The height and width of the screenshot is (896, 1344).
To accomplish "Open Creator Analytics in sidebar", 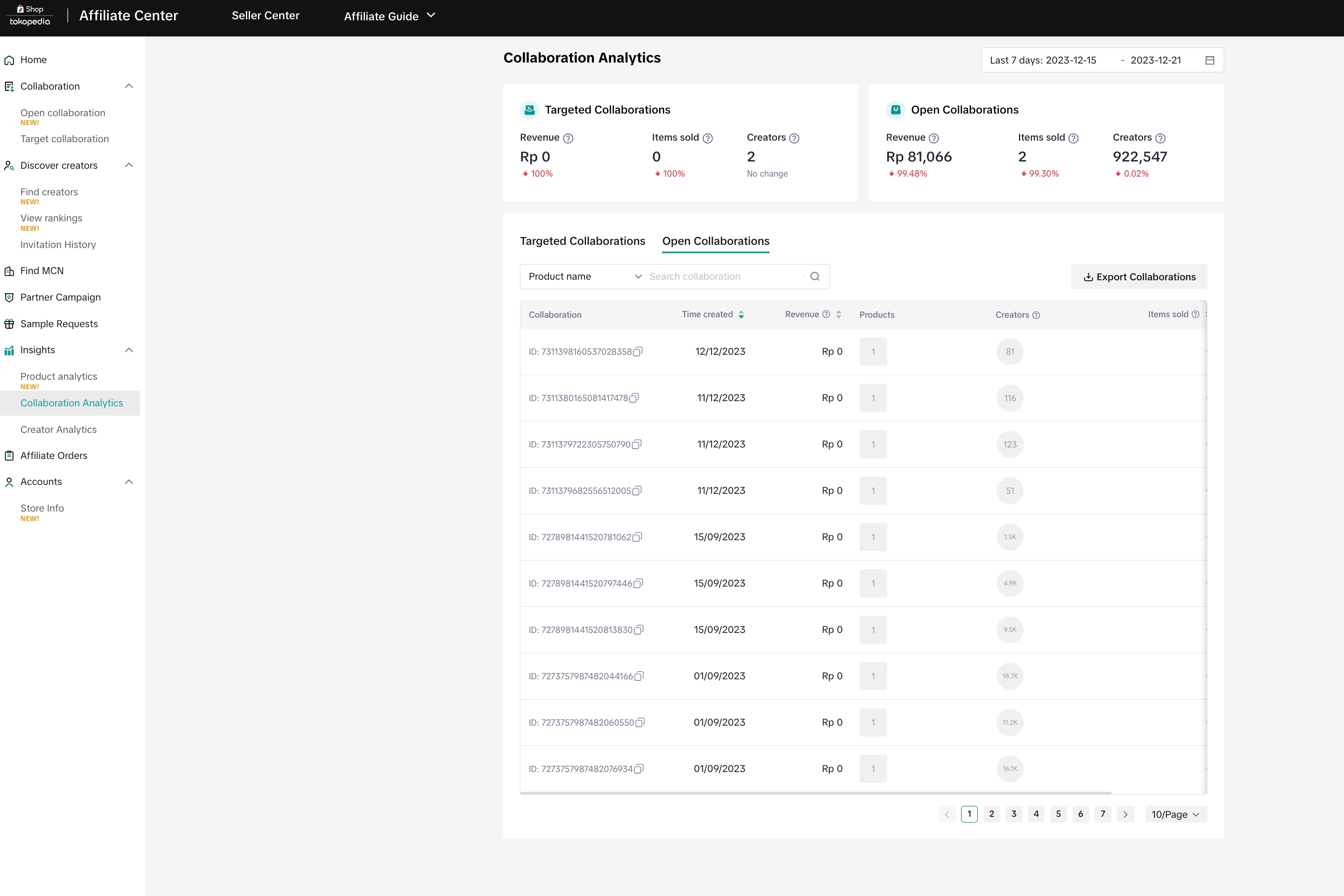I will tap(58, 429).
